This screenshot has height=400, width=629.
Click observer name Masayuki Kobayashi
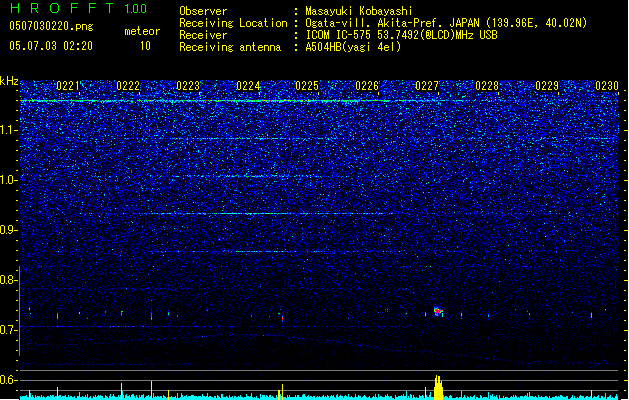[x=359, y=11]
